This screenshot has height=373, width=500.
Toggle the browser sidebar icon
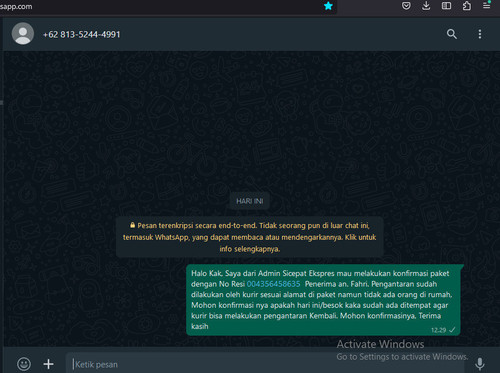(x=446, y=6)
